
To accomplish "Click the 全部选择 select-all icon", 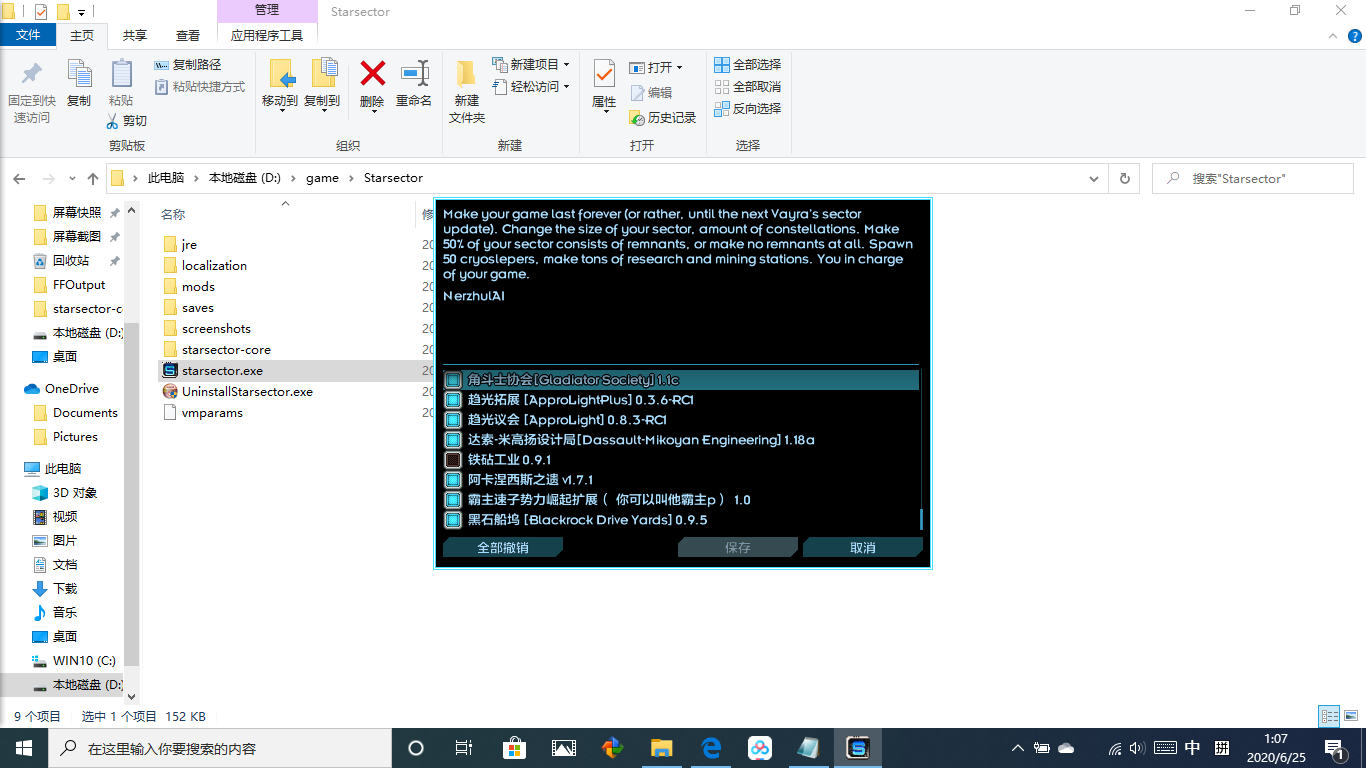I will pos(722,64).
